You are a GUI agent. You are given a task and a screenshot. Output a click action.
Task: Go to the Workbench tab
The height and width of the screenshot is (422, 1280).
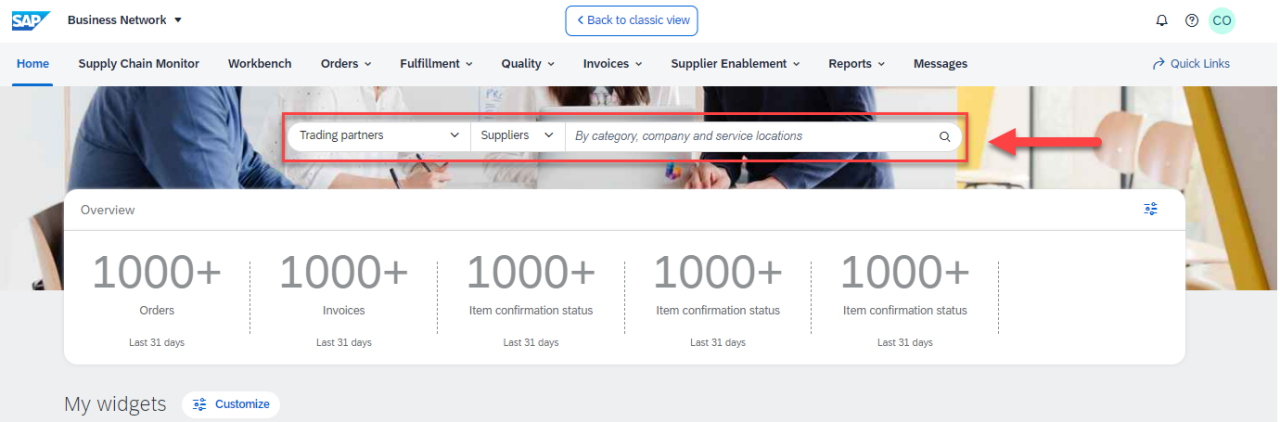(x=260, y=64)
